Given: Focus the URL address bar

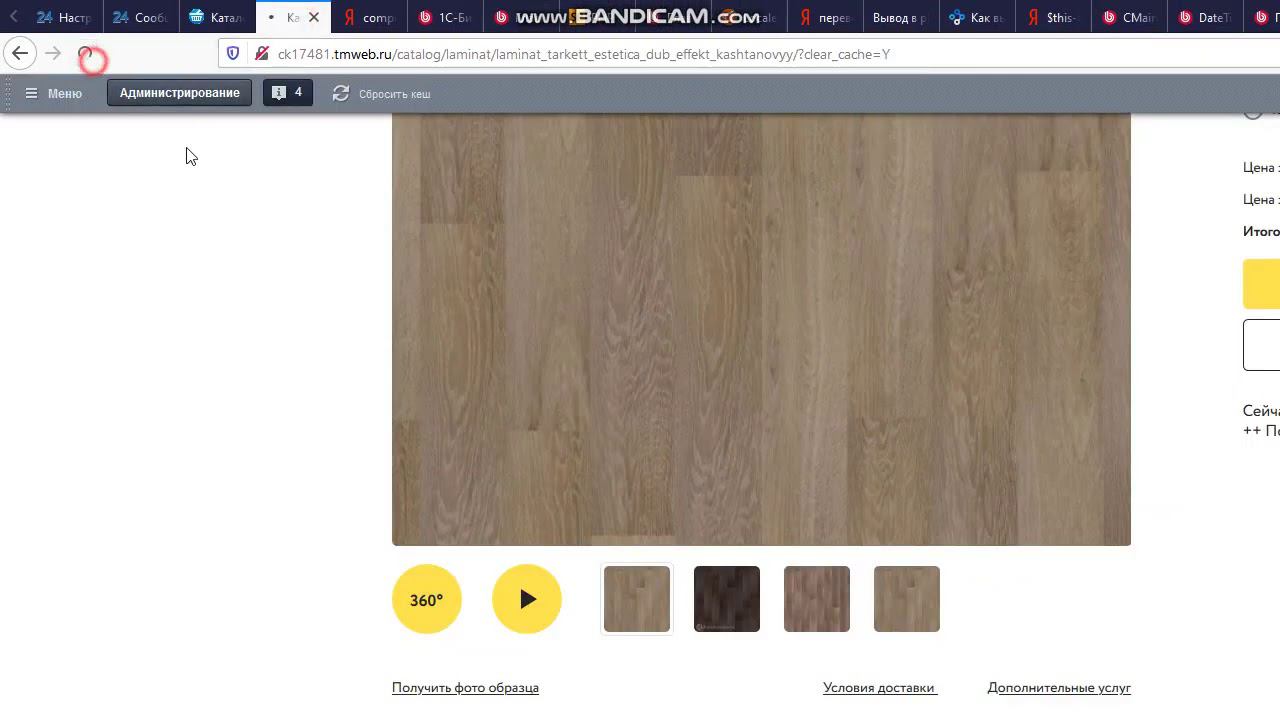Looking at the screenshot, I should [x=750, y=54].
